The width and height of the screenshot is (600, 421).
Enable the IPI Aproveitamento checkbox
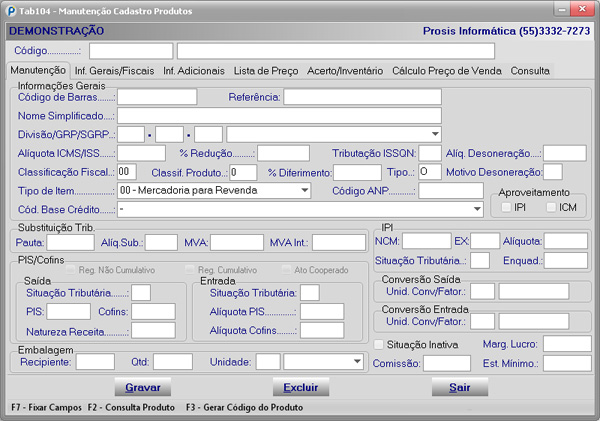[506, 207]
